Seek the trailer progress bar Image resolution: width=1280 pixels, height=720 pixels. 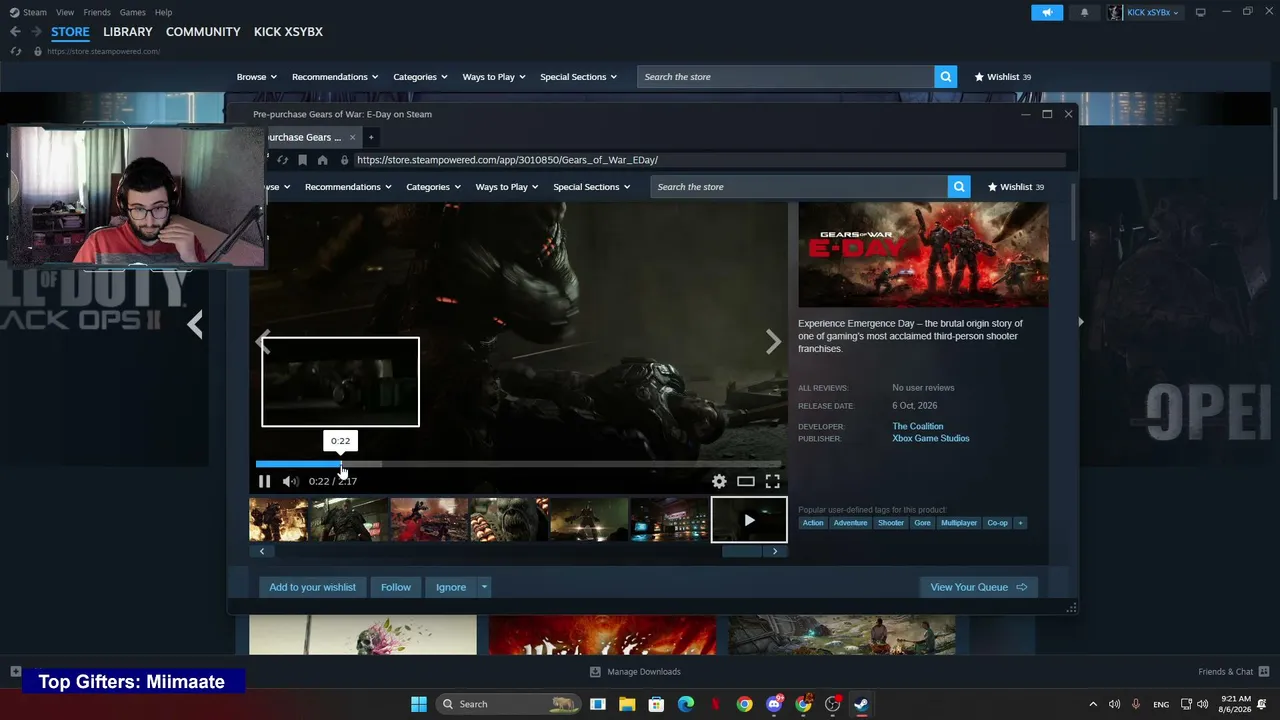point(518,464)
